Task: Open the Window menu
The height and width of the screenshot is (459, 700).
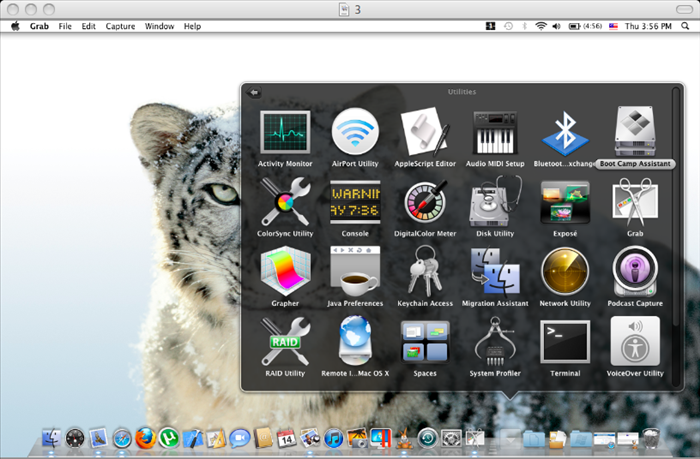Action: pos(159,26)
